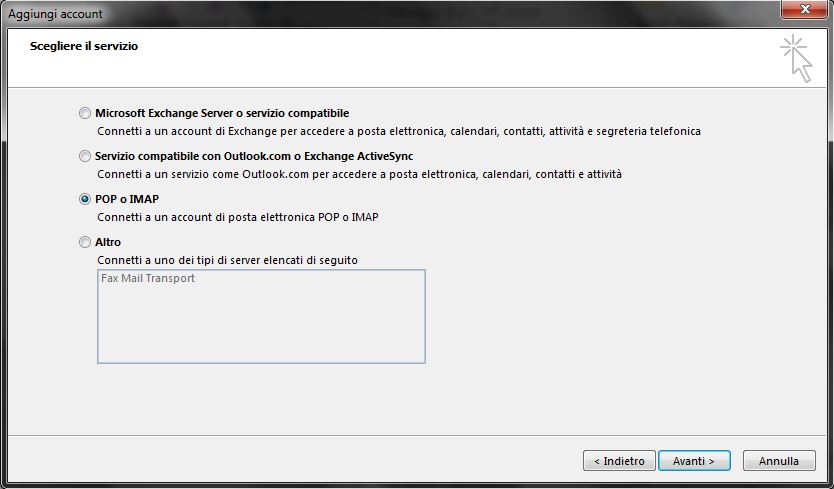
Task: Click empty area of server types list box
Action: [261, 325]
